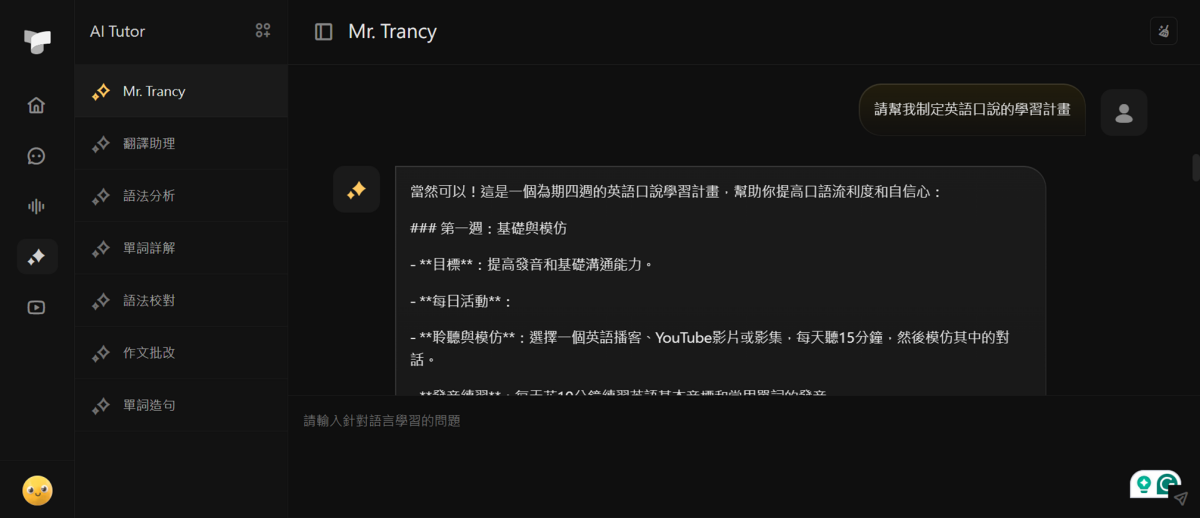Screen dimensions: 1200x518
Task: Select the 作文批改 tutor
Action: click(181, 353)
